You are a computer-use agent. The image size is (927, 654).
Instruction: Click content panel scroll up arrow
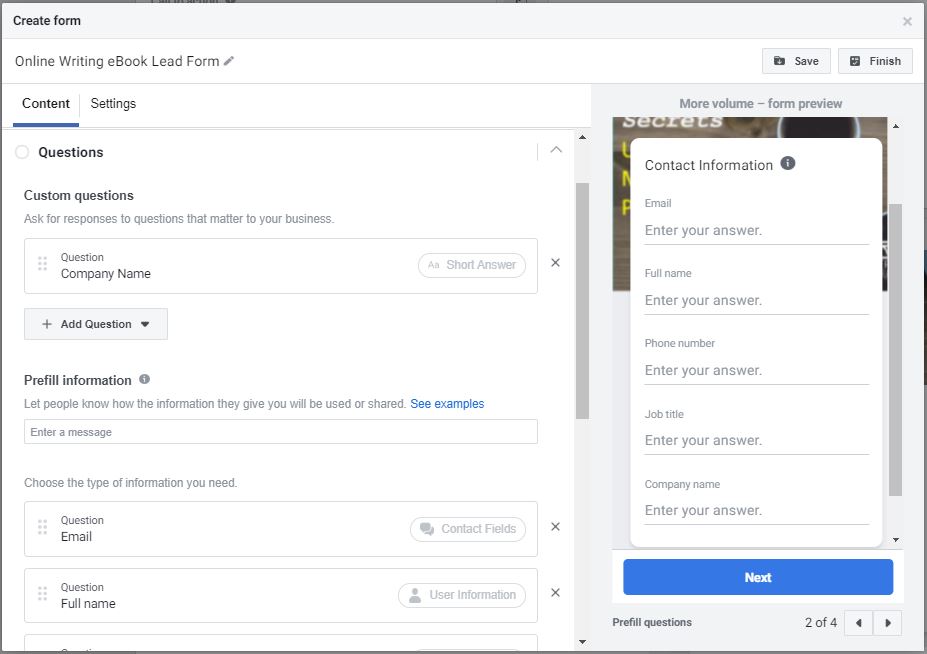tap(582, 137)
